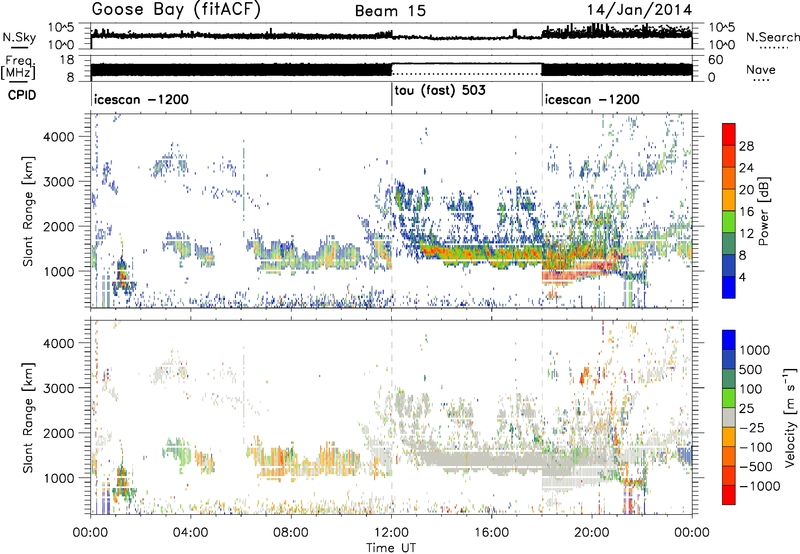The height and width of the screenshot is (554, 800).
Task: Click the "Slant Range [km]" label of the power panel
Action: click(28, 211)
